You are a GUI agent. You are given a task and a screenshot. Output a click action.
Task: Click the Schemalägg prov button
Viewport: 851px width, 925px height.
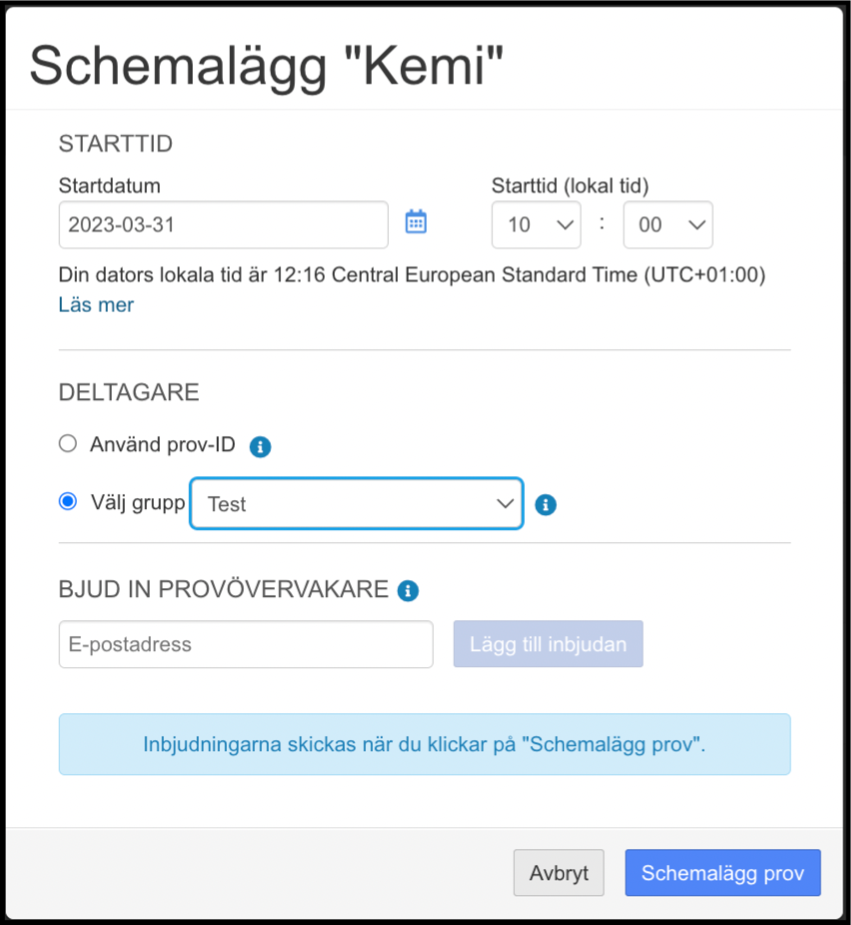coord(722,872)
